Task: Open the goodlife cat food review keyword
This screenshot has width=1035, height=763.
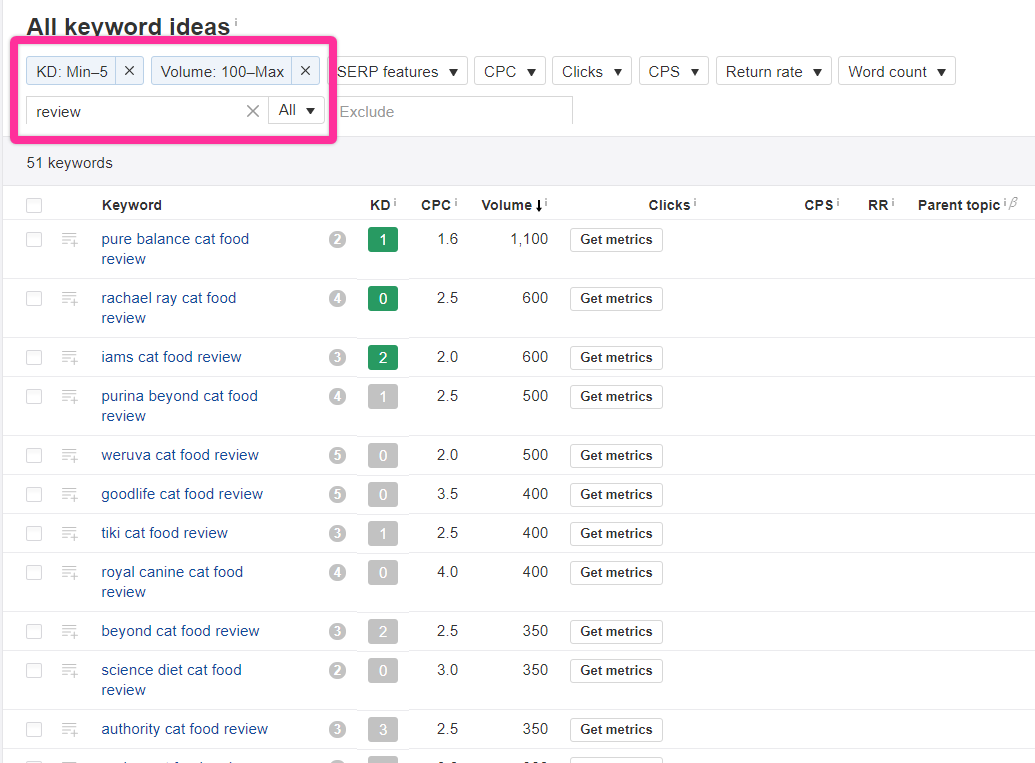Action: (x=182, y=494)
